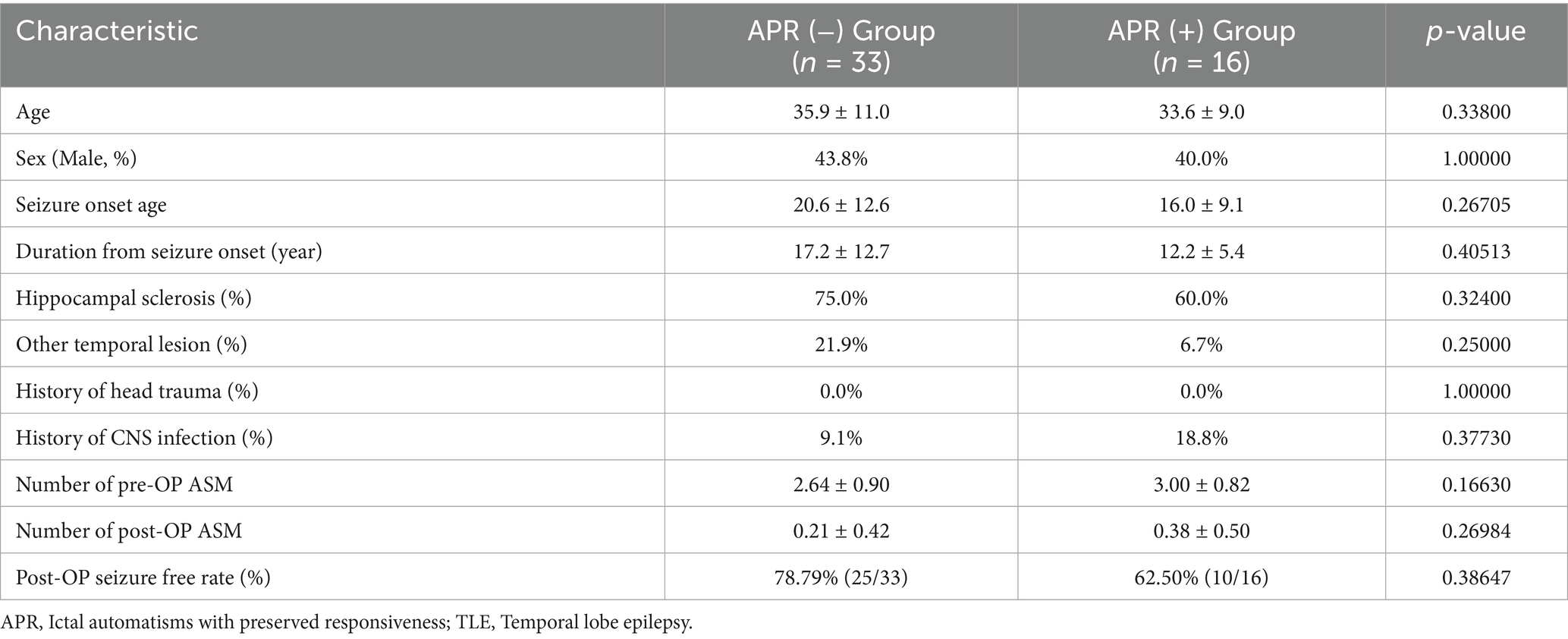Select the 0.33800 p-value cell

pyautogui.click(x=1475, y=112)
